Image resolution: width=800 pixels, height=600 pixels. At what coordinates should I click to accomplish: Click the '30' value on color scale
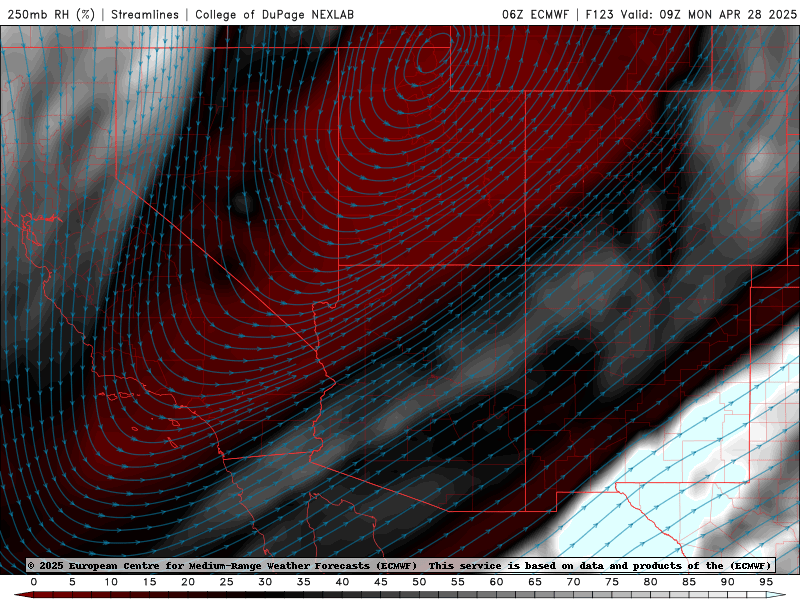[x=265, y=582]
